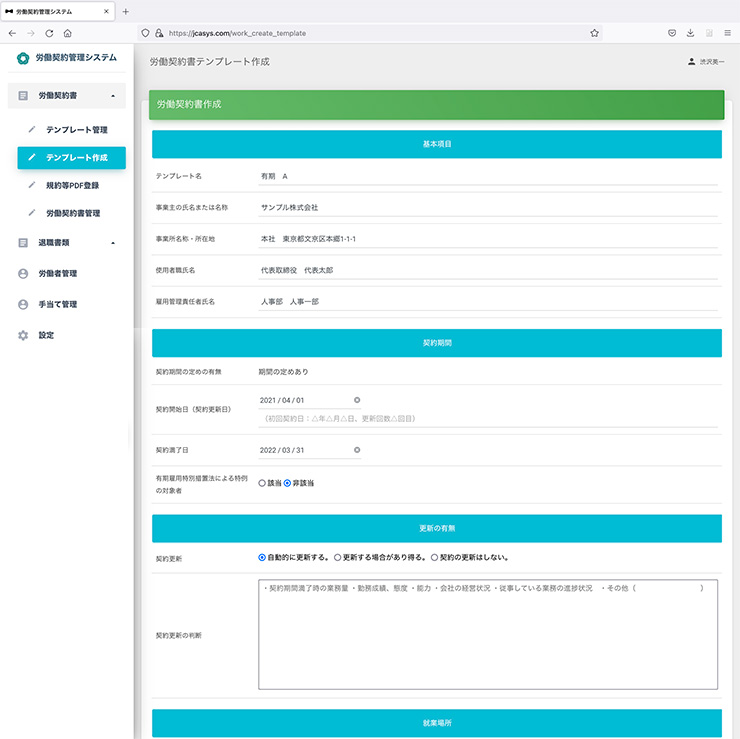Click the 労働契約管理システム logo icon
Screen dimensions: 740x739
(23, 58)
